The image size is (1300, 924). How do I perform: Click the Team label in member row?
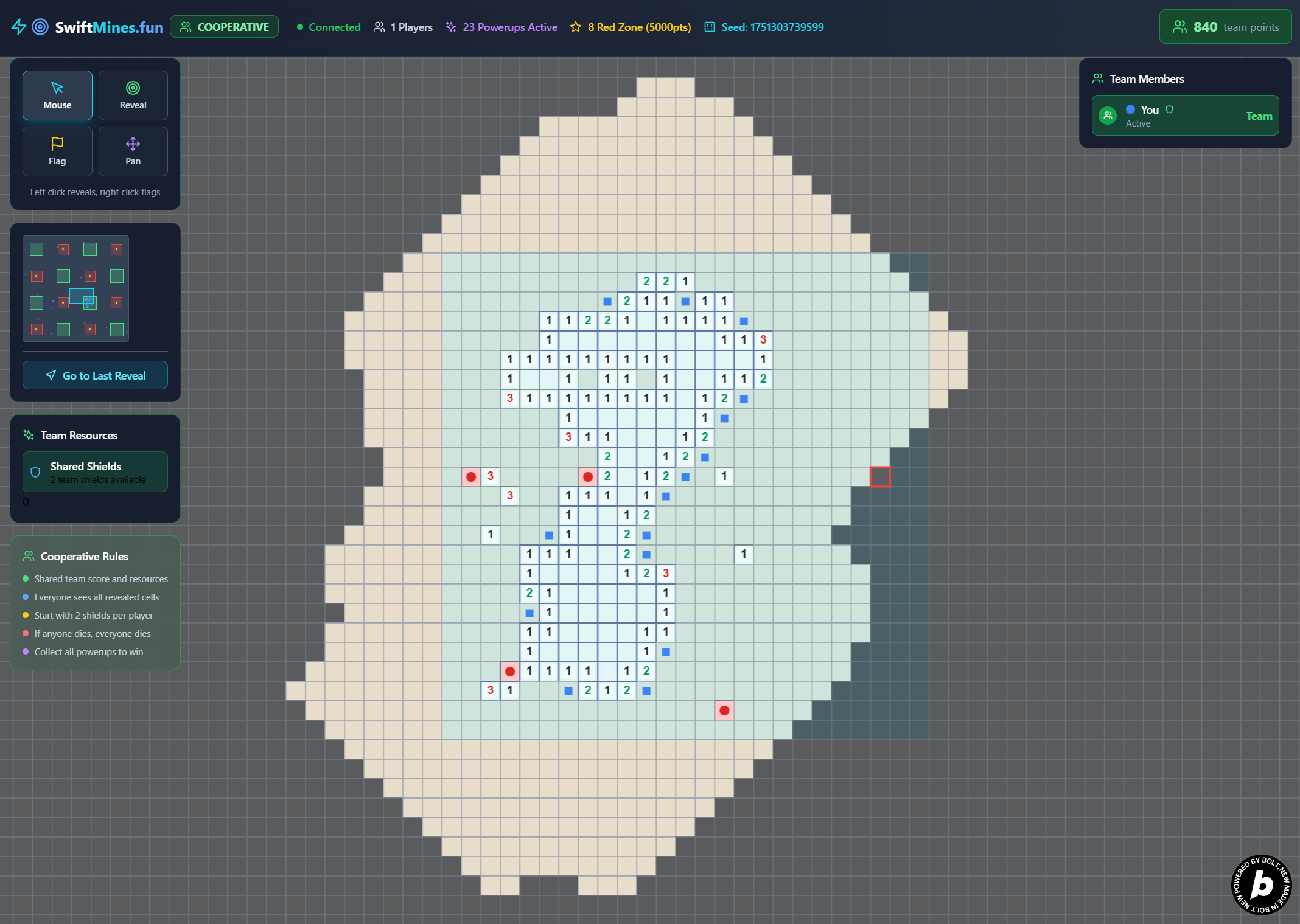(x=1258, y=116)
